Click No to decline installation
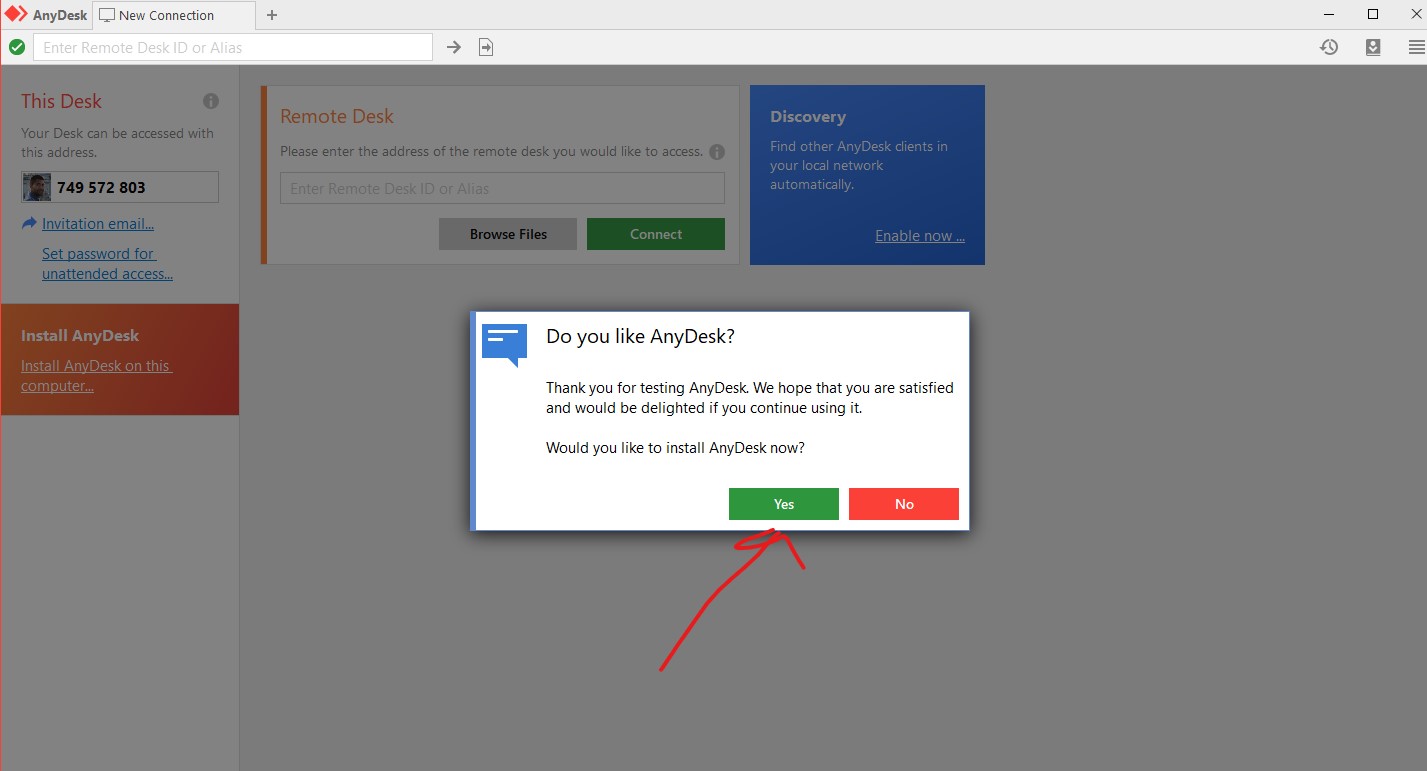1427x771 pixels. point(903,504)
